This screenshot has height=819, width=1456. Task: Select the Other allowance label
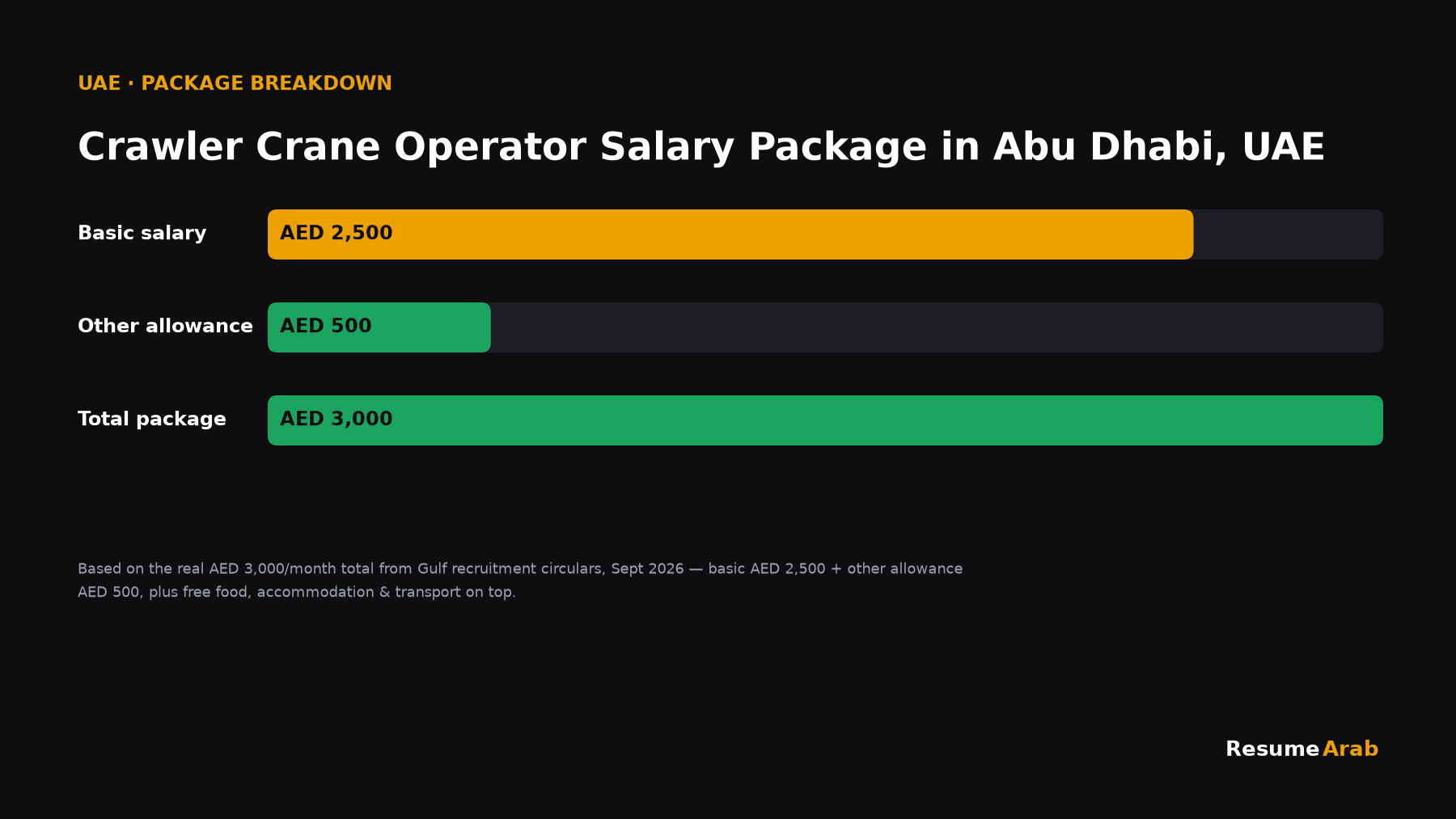[165, 326]
